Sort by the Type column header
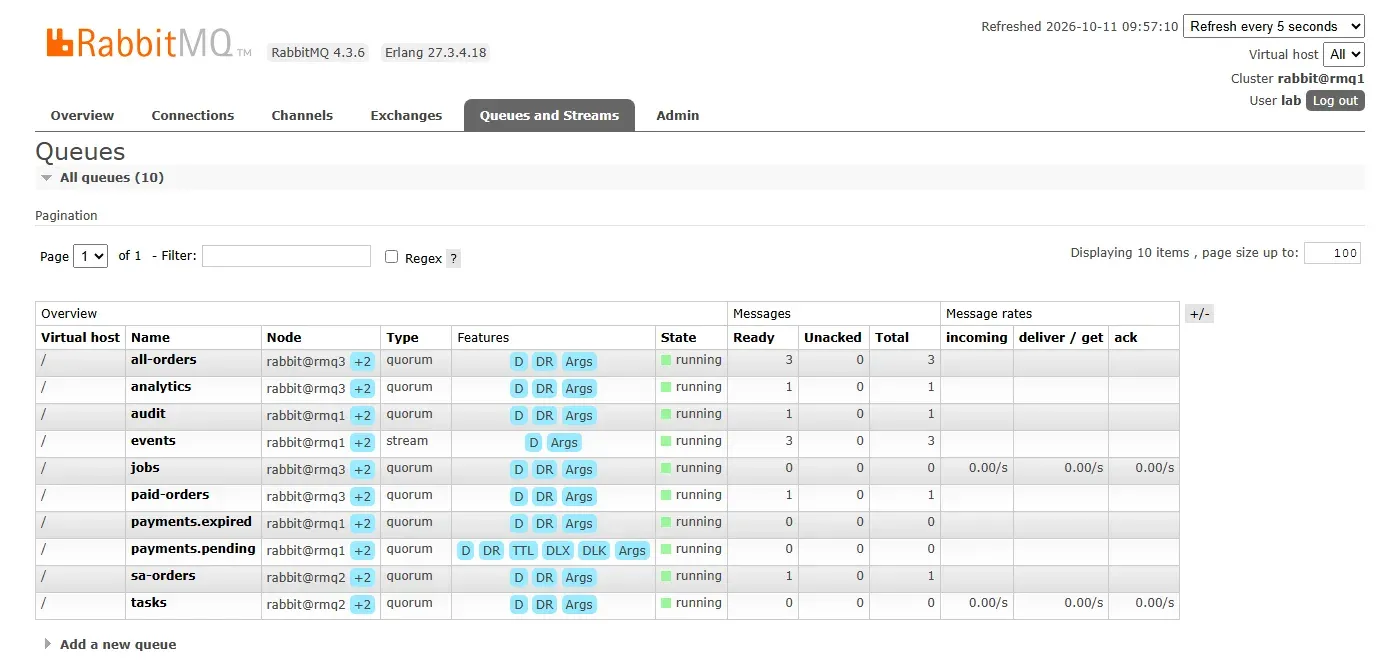The image size is (1400, 660). point(403,338)
